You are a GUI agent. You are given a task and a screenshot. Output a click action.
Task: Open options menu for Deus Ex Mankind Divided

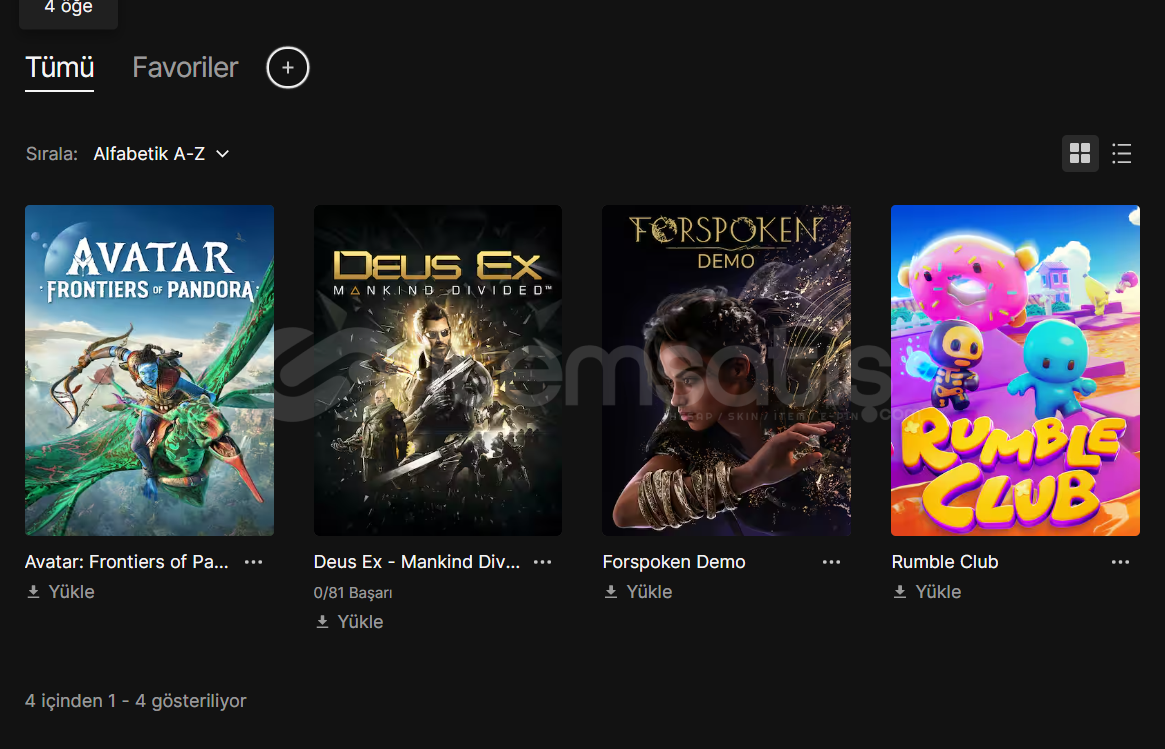tap(542, 562)
